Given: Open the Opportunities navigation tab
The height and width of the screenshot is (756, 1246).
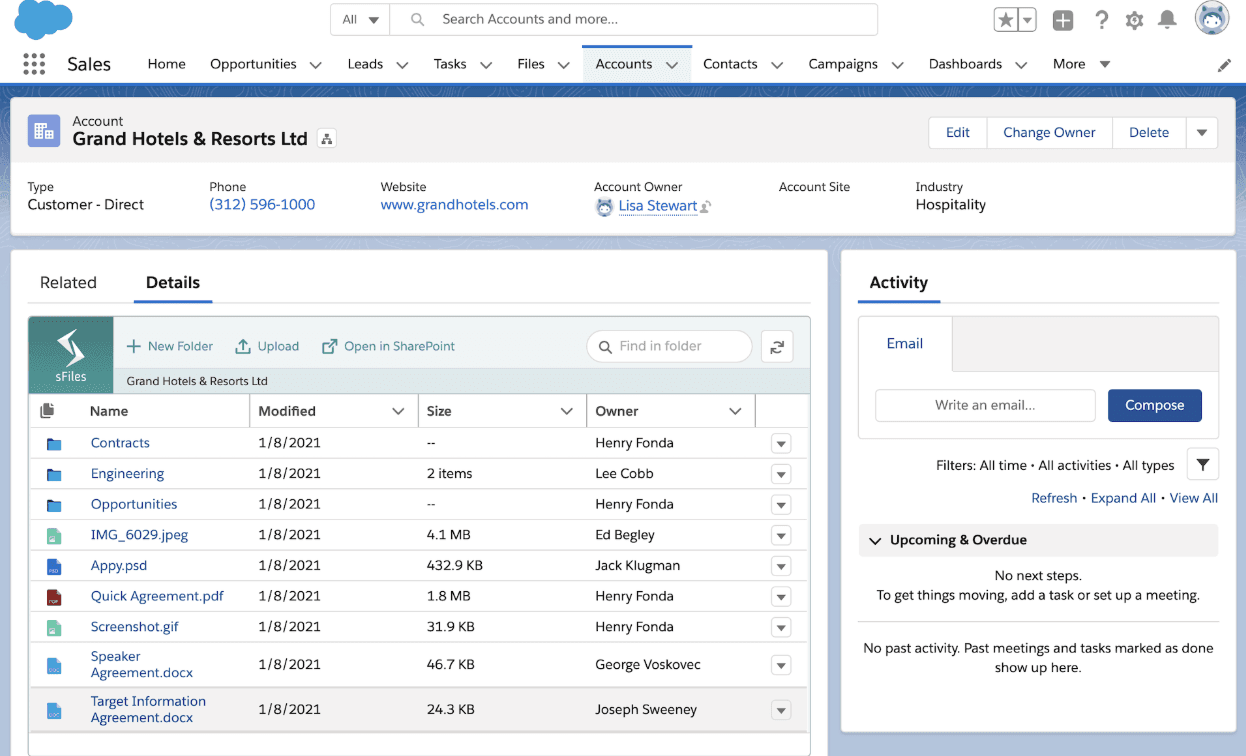Looking at the screenshot, I should tap(253, 64).
